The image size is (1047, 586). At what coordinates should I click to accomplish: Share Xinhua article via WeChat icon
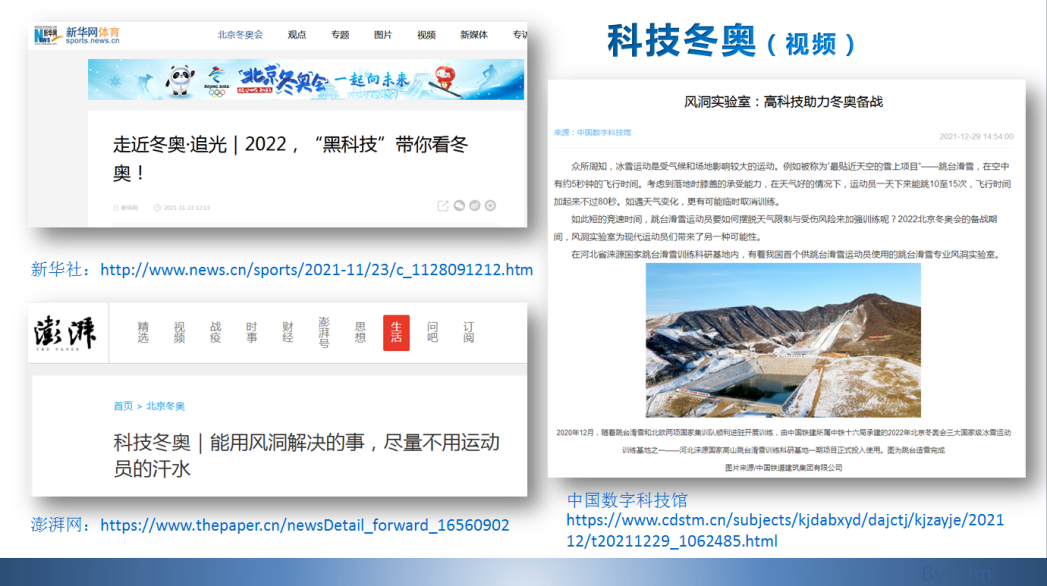coord(459,206)
